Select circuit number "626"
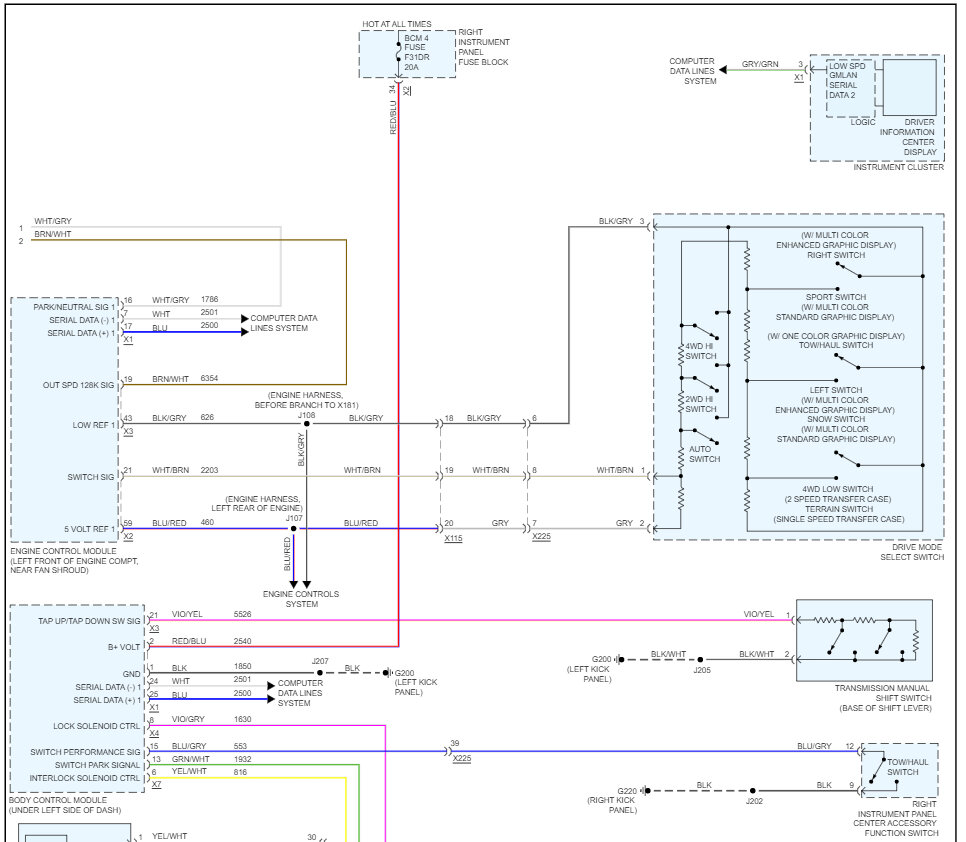The width and height of the screenshot is (966, 842). tap(207, 417)
